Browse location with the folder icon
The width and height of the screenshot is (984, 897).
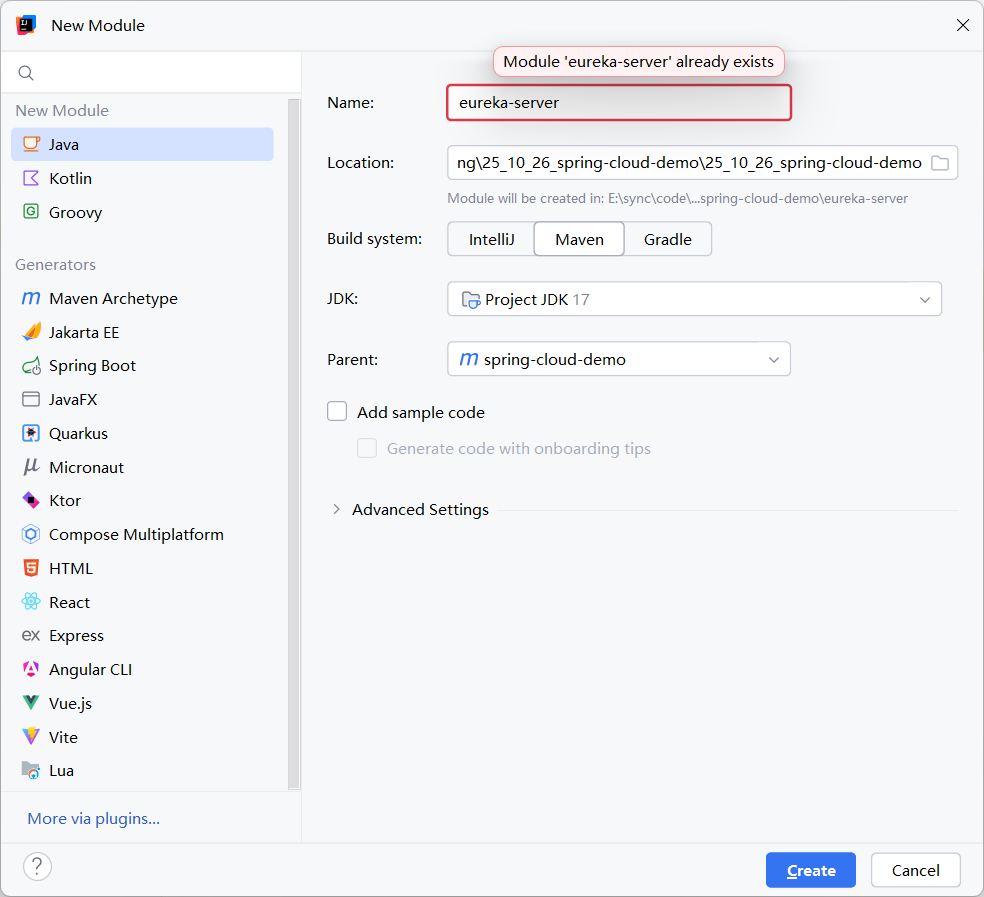(940, 163)
